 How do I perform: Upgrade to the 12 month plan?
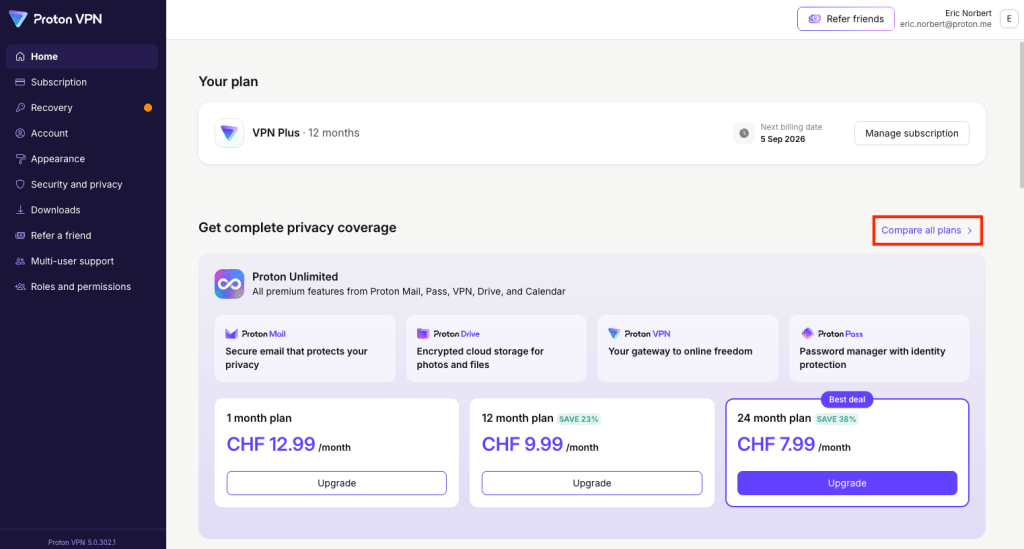pyautogui.click(x=592, y=483)
